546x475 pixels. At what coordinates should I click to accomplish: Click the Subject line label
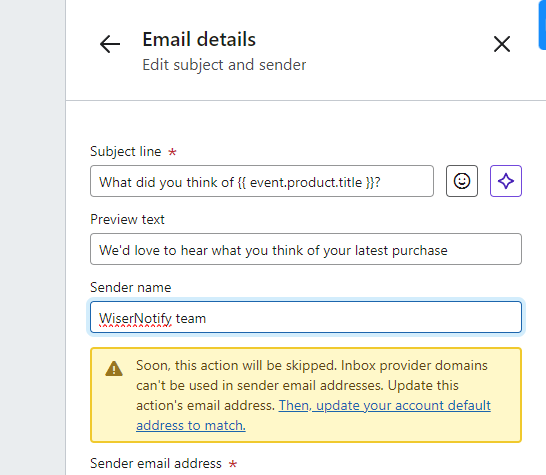[126, 151]
